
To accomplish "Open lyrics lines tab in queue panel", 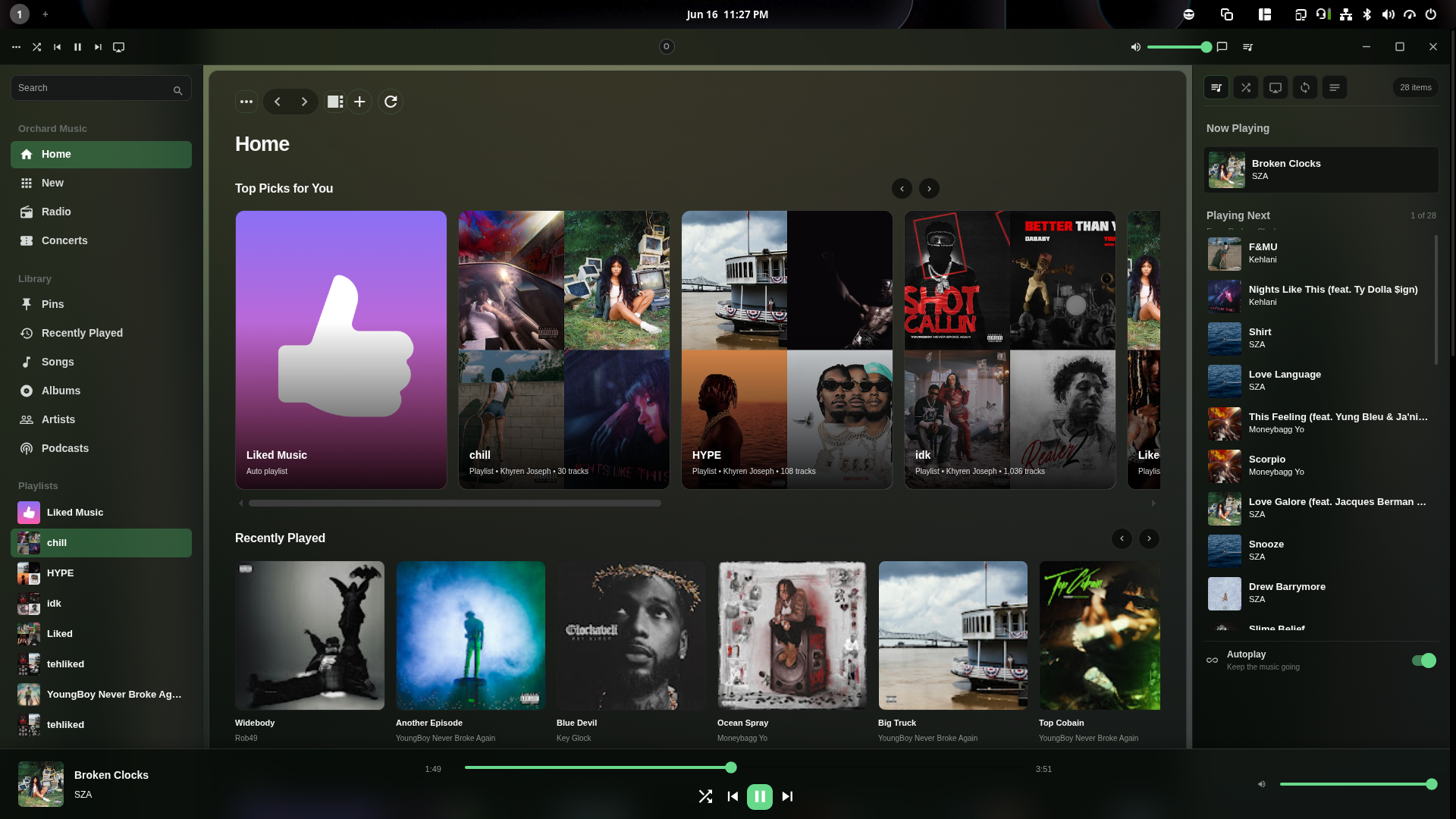I will tap(1335, 87).
